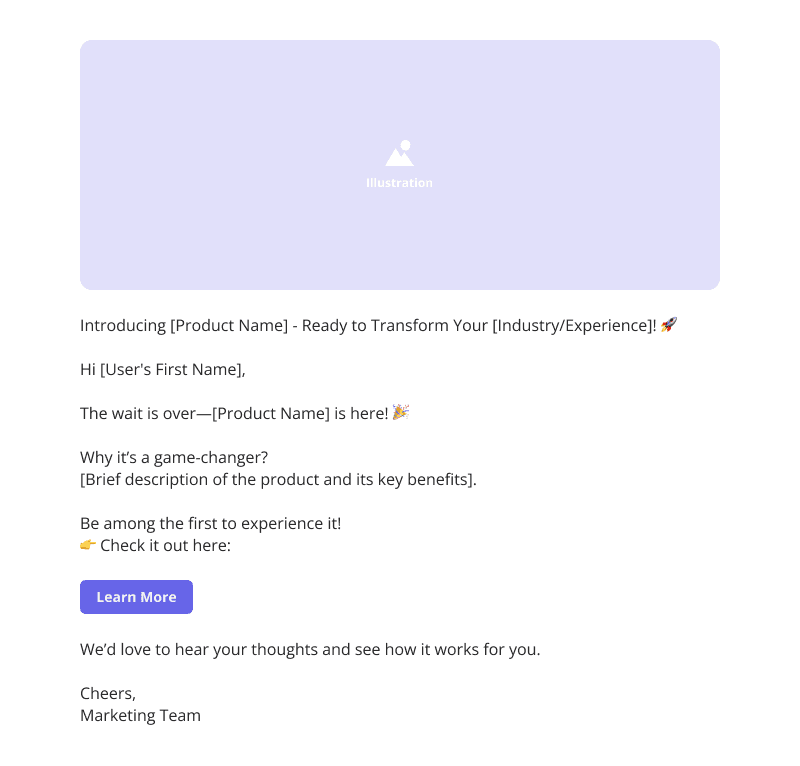Click the rocket emoji in the subject line
800x766 pixels.
tap(669, 325)
